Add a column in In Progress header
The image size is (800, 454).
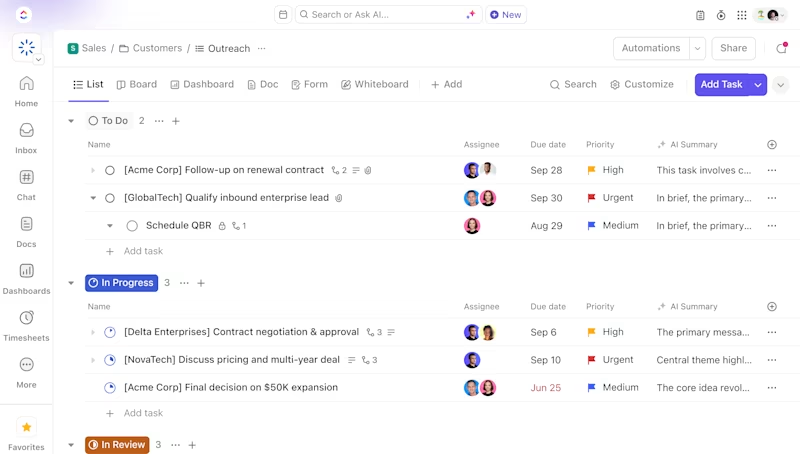coord(772,306)
